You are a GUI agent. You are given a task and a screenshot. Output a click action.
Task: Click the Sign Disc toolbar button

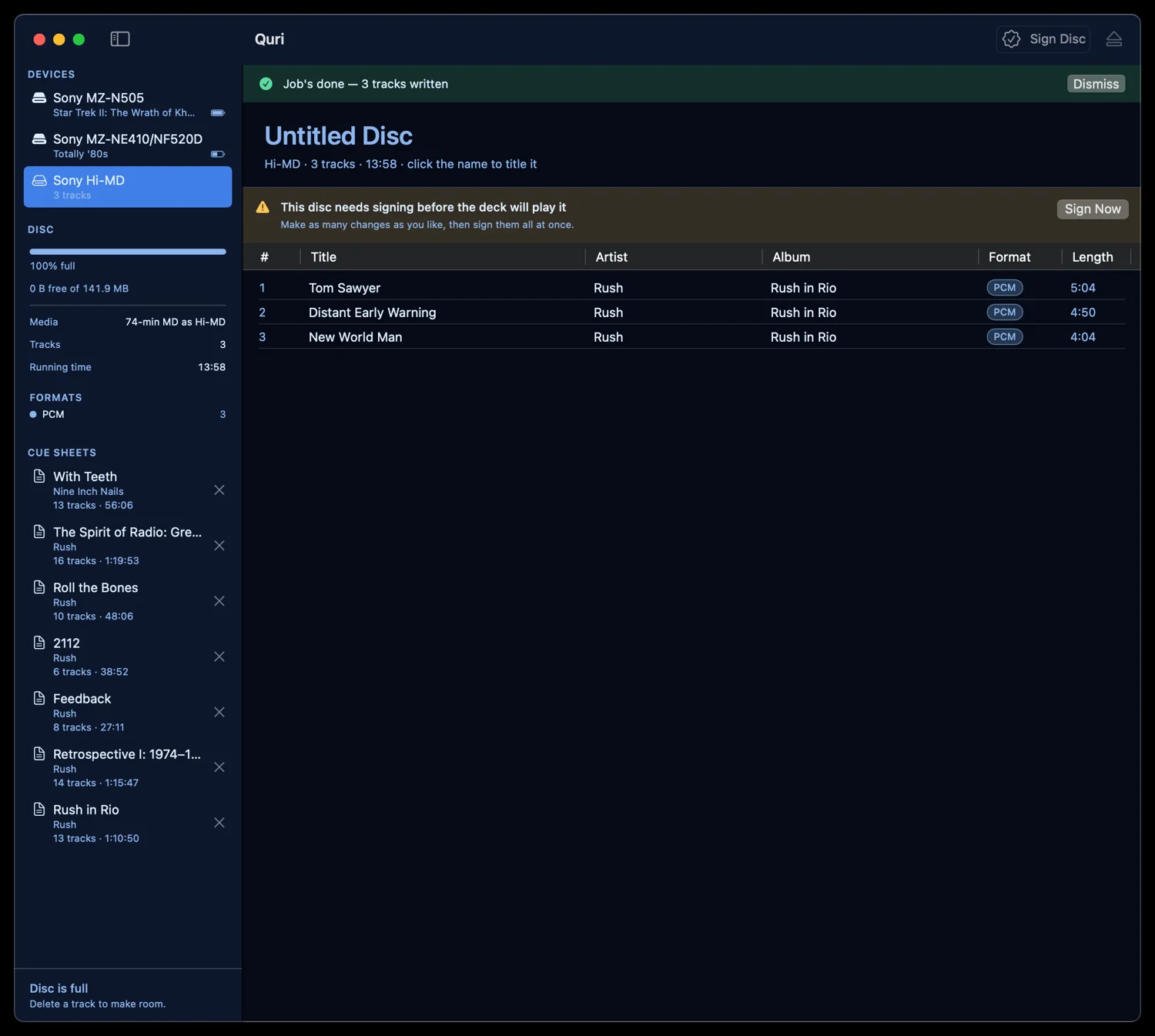coord(1043,39)
